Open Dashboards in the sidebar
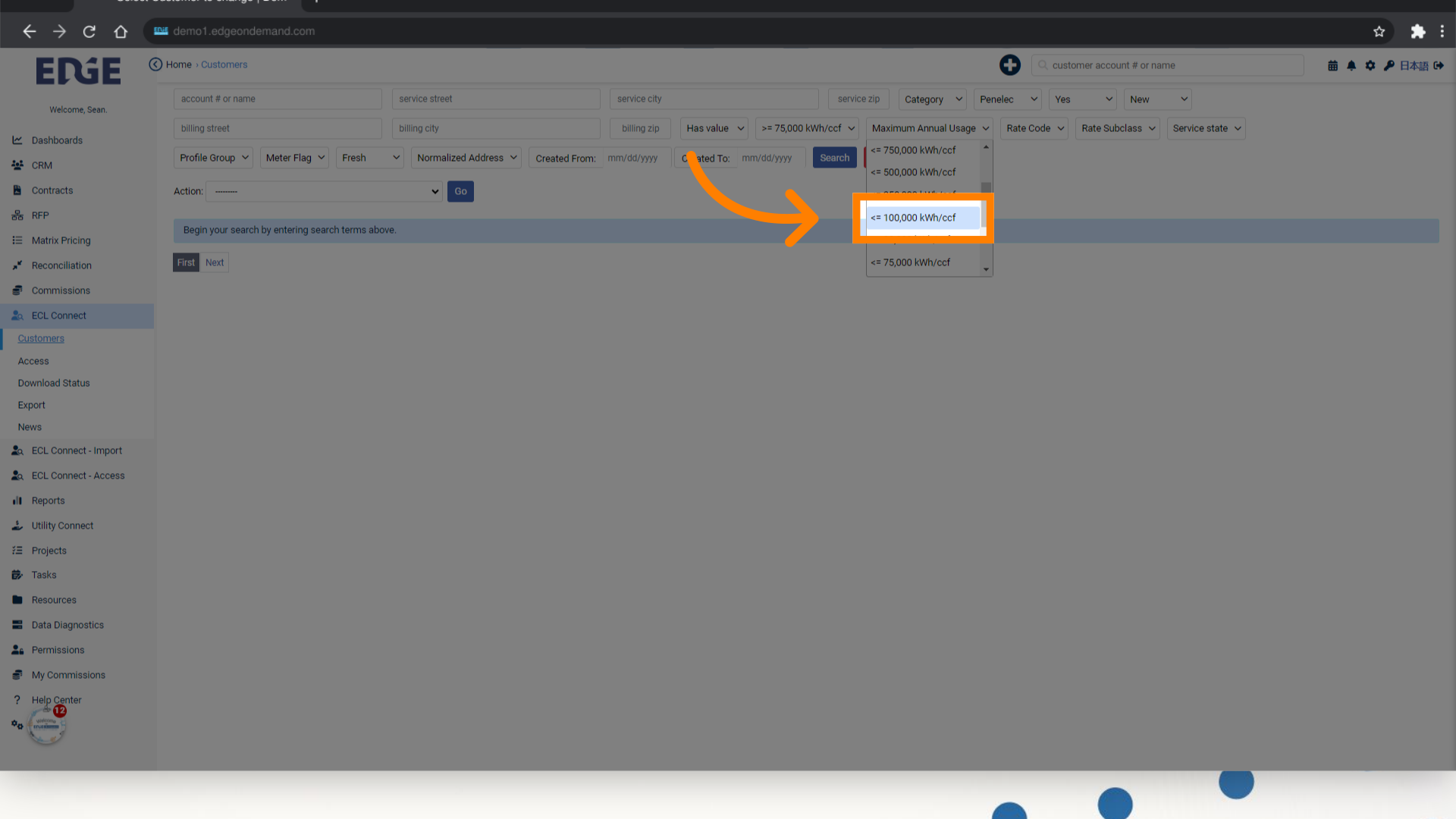Image resolution: width=1456 pixels, height=819 pixels. [x=57, y=140]
